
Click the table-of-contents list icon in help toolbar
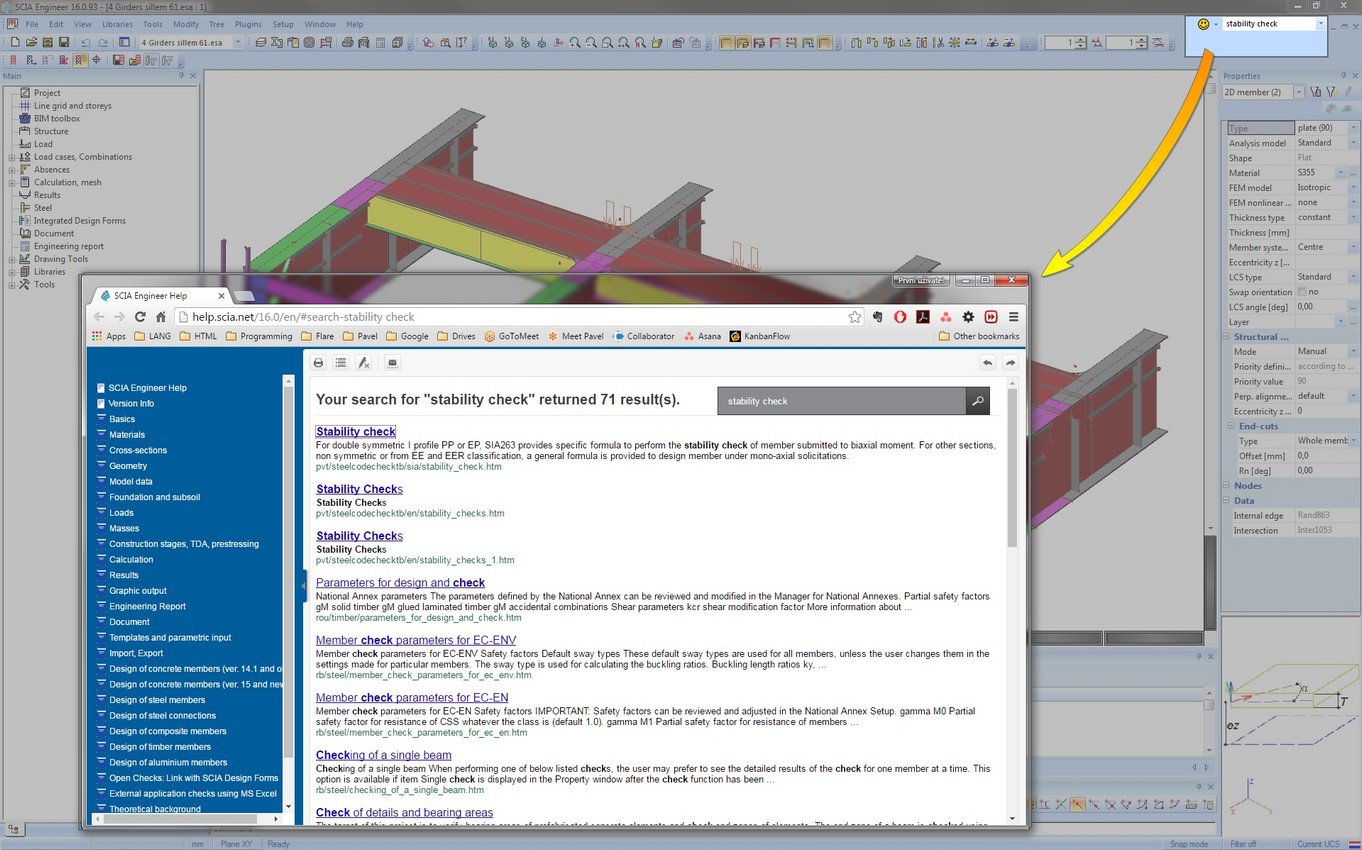[341, 363]
